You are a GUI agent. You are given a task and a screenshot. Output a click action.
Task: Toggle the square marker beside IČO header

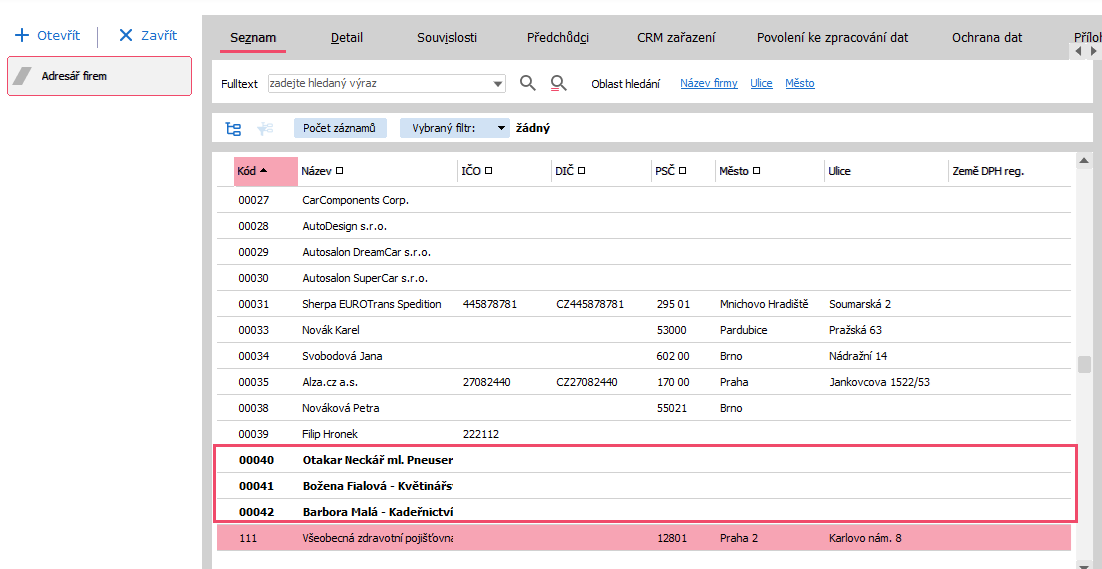coord(489,171)
